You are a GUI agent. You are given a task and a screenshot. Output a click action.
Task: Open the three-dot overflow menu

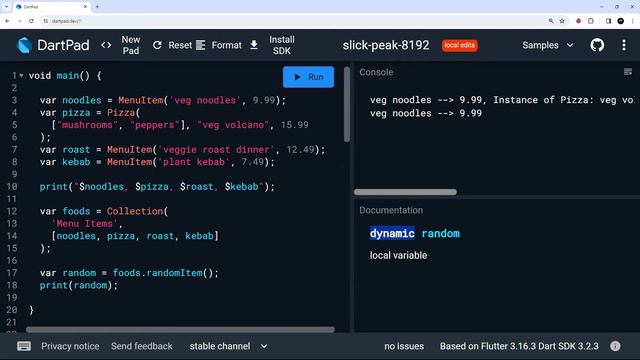point(624,45)
